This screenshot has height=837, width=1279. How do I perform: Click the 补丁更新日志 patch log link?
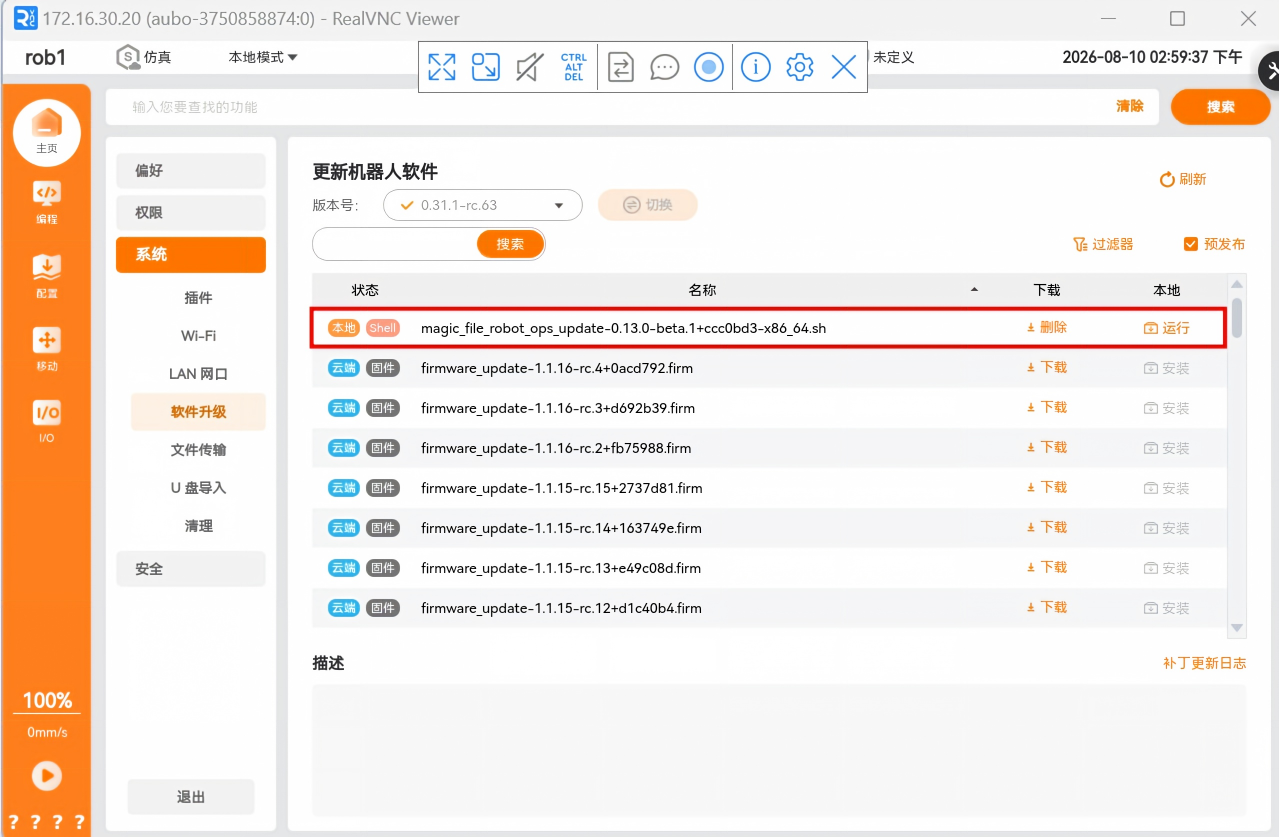pos(1205,663)
